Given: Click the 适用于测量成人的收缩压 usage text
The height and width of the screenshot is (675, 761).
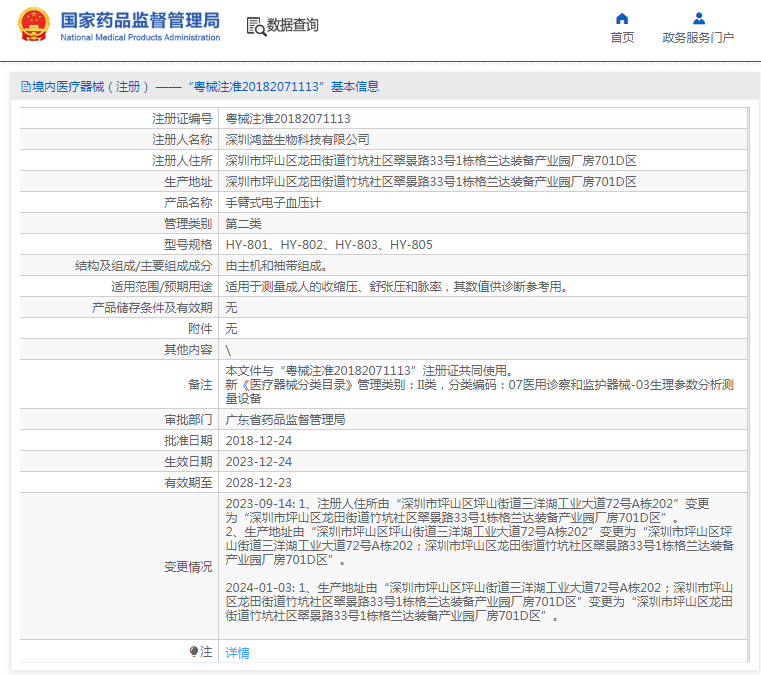Looking at the screenshot, I should (397, 287).
